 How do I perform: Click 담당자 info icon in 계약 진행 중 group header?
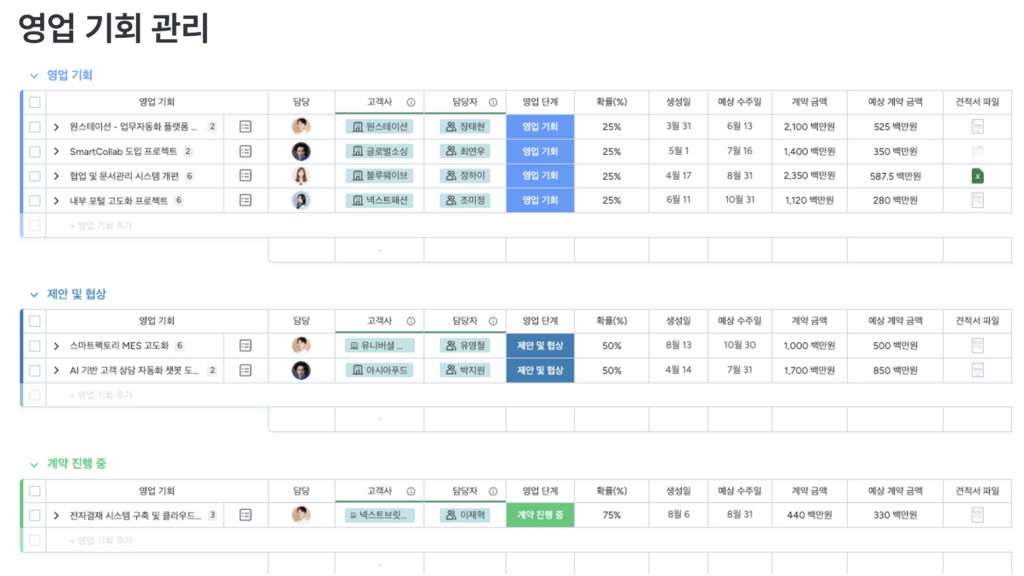click(493, 491)
